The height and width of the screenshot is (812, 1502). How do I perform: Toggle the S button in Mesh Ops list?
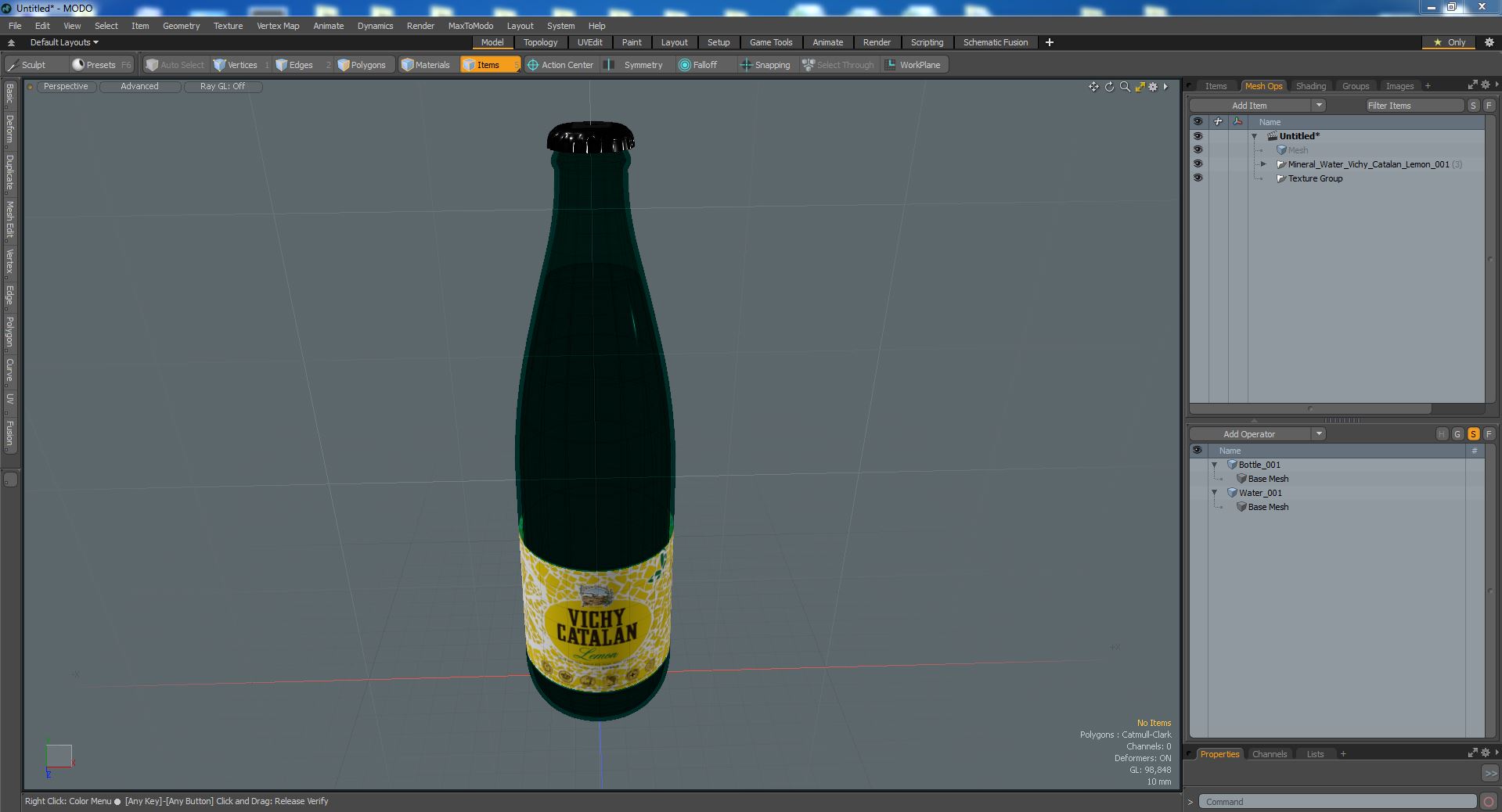(1473, 434)
